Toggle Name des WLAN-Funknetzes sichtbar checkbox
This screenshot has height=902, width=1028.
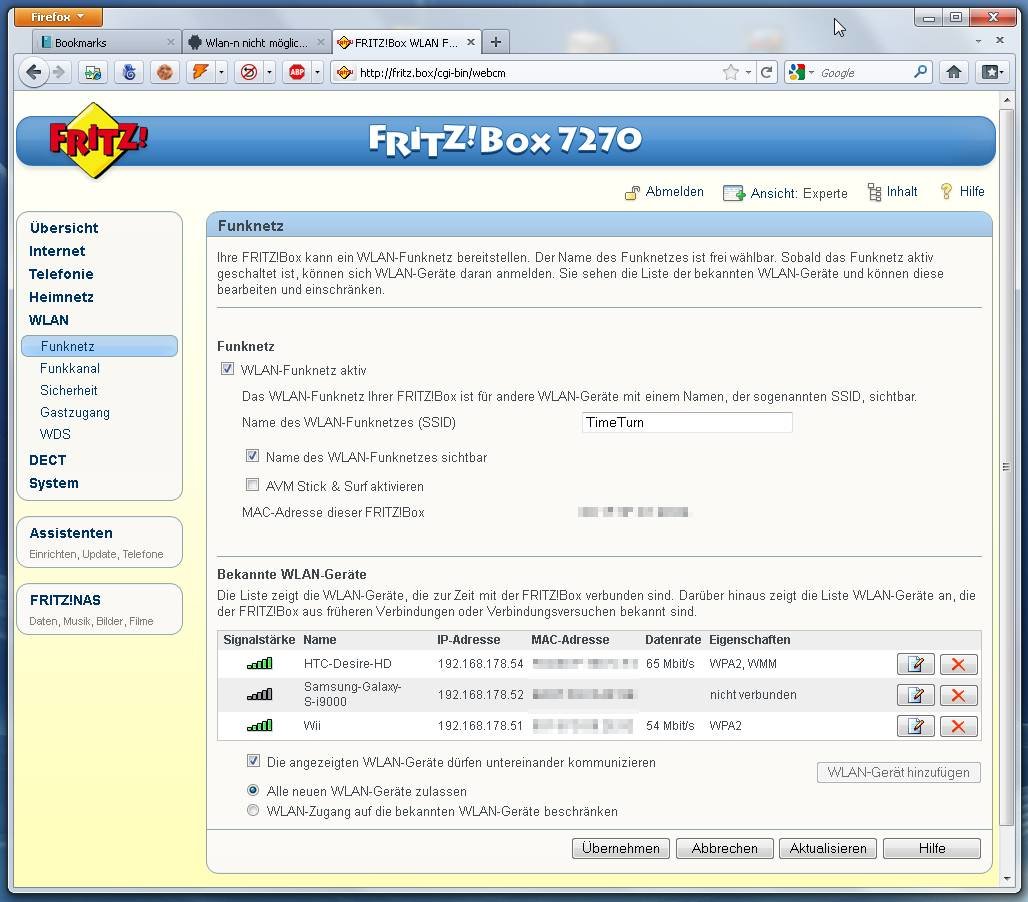(252, 456)
